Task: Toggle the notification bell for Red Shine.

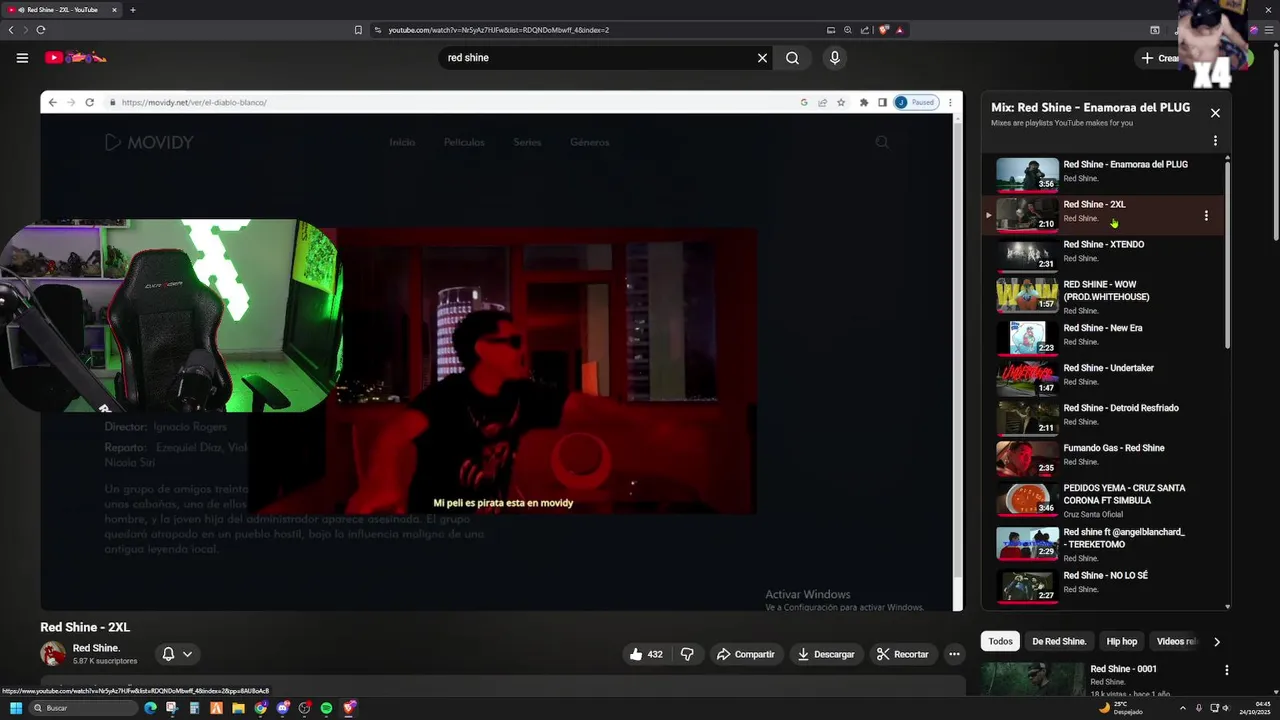Action: pyautogui.click(x=168, y=654)
